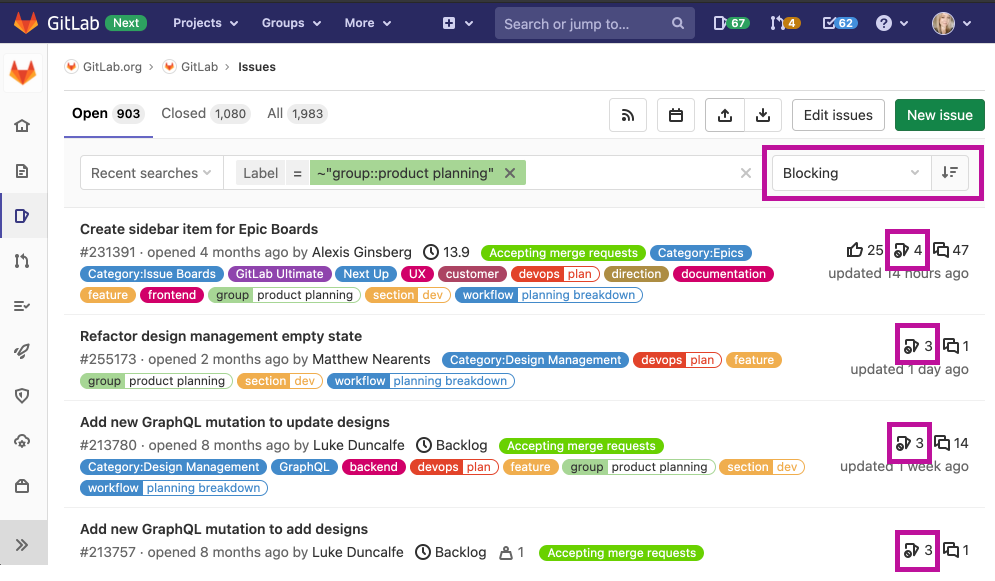The height and width of the screenshot is (581, 995).
Task: Click the New issue button
Action: tap(939, 115)
